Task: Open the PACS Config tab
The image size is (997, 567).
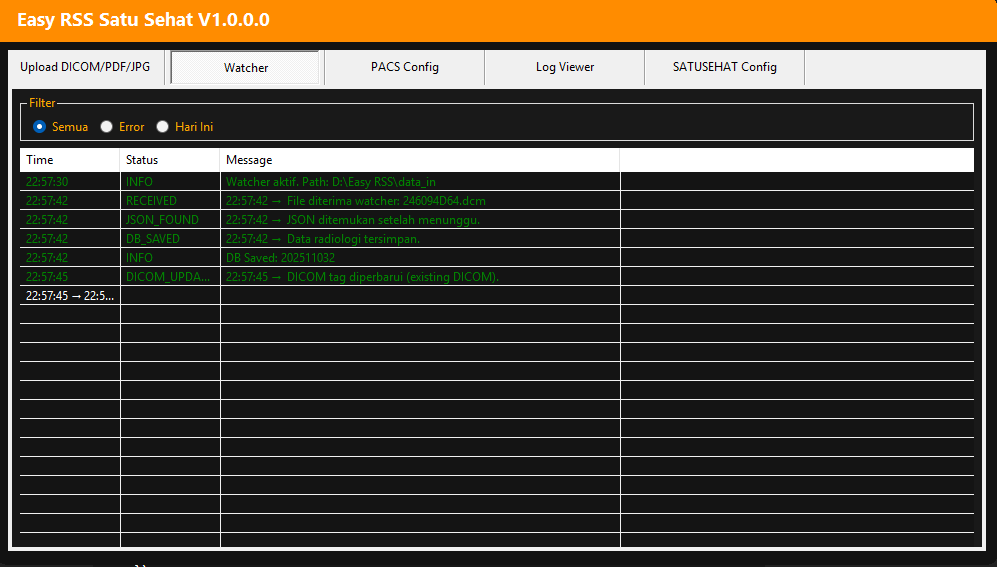Action: [x=404, y=67]
